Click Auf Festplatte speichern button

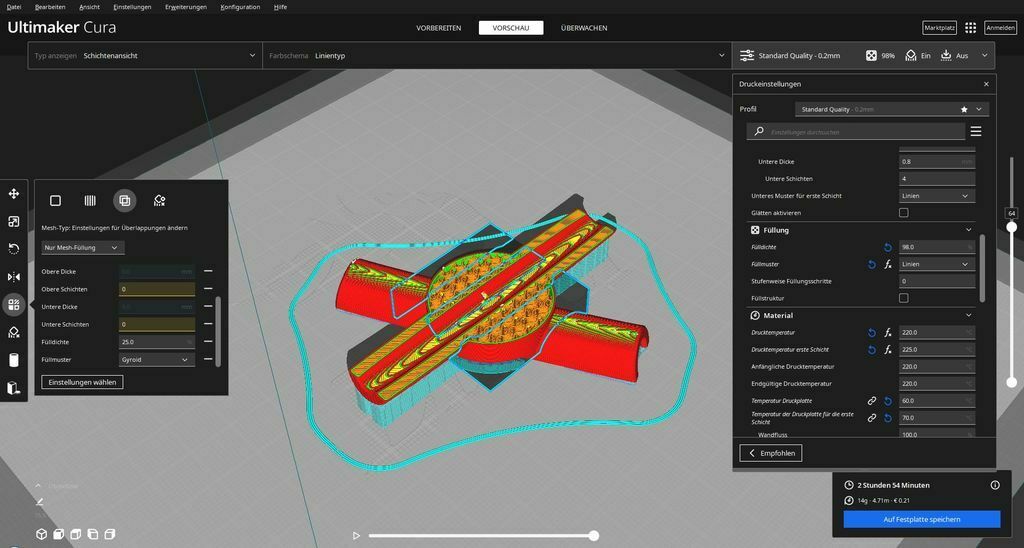tap(921, 519)
